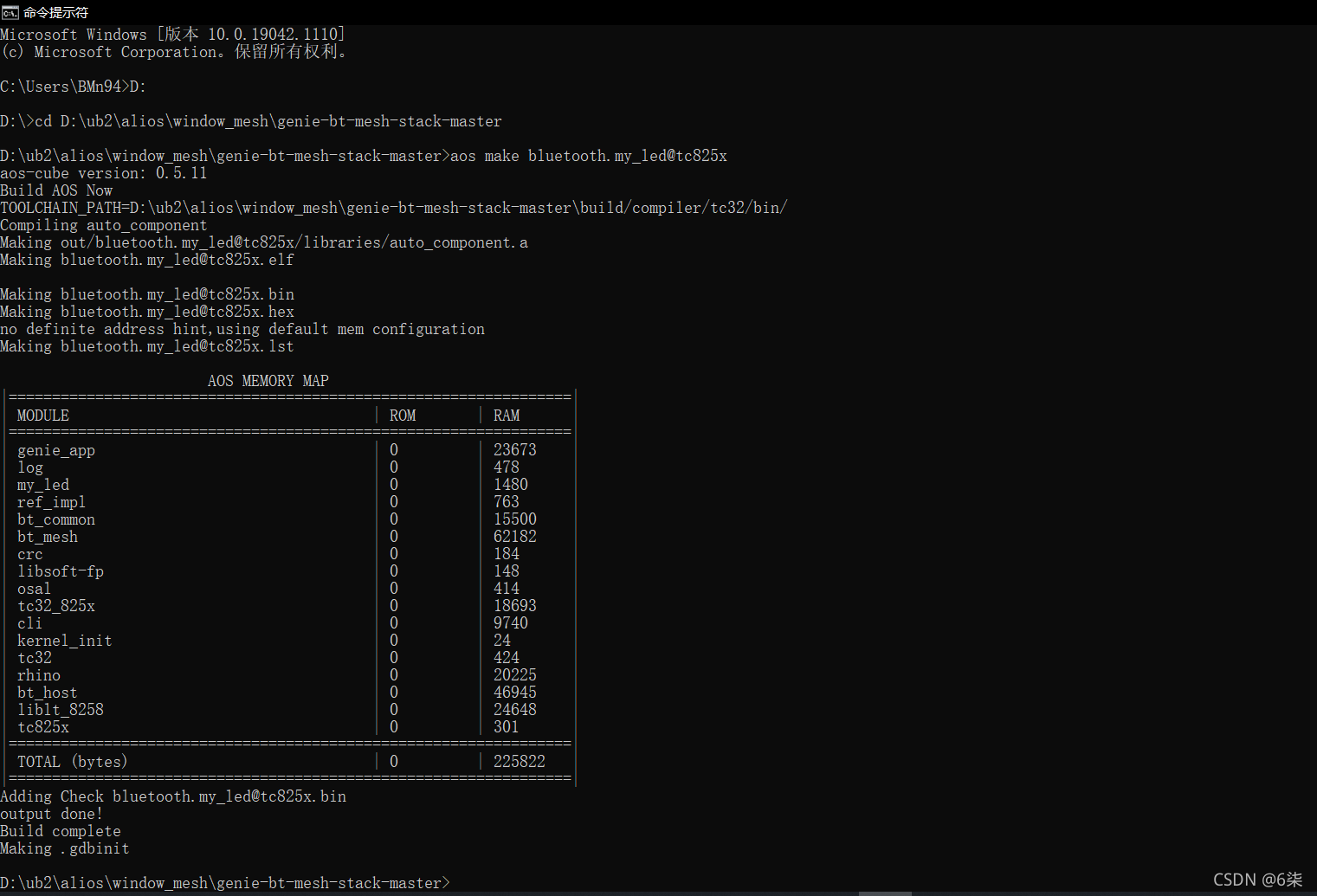Click the RAM value 15500

(x=515, y=519)
